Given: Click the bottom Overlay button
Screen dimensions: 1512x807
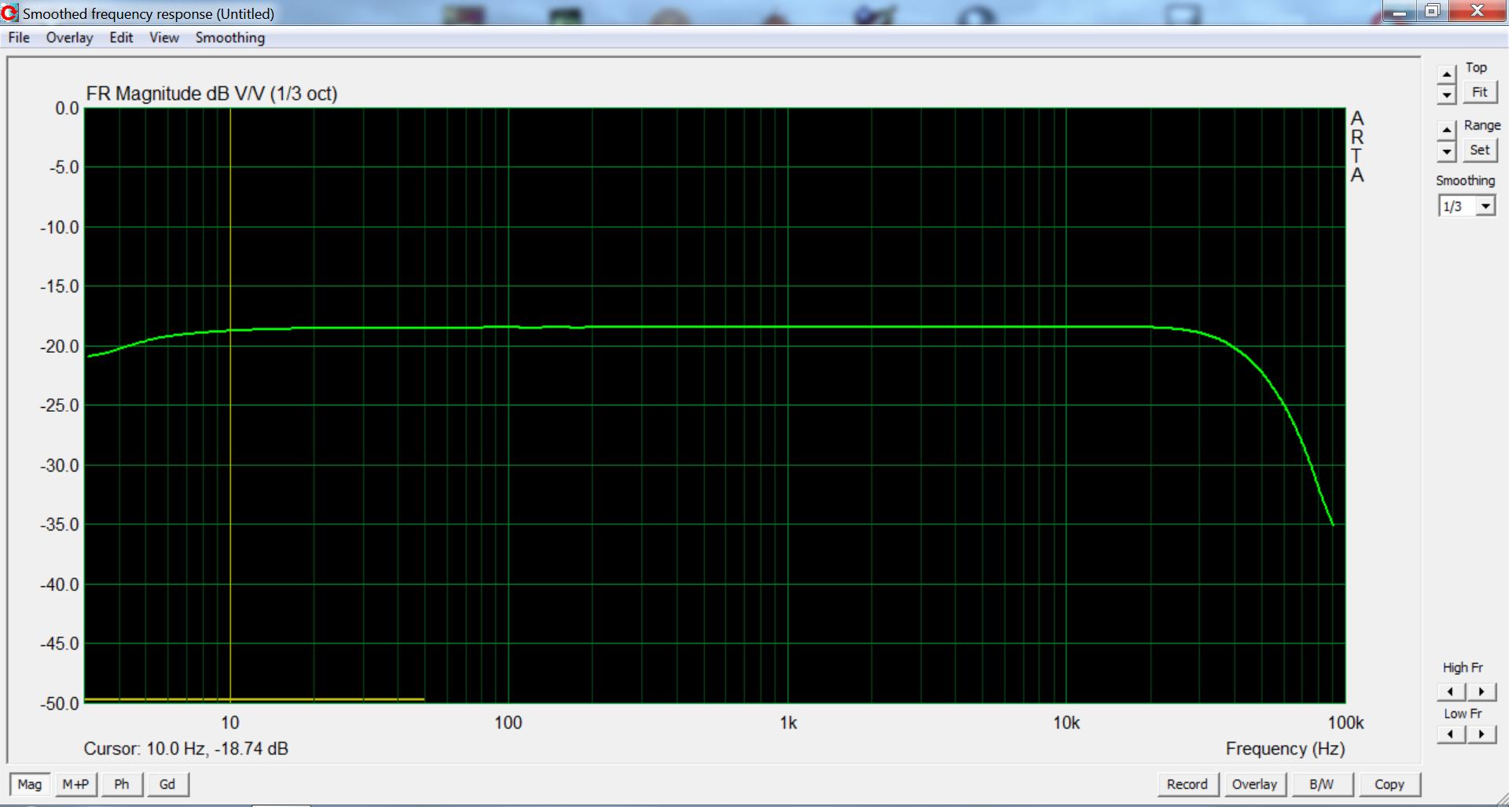Looking at the screenshot, I should coord(1254,784).
